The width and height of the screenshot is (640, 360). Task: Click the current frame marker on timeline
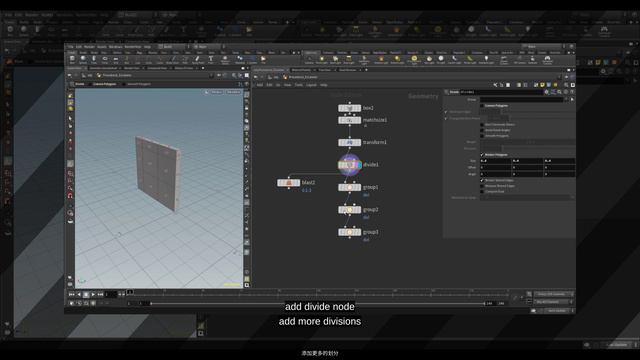click(130, 292)
